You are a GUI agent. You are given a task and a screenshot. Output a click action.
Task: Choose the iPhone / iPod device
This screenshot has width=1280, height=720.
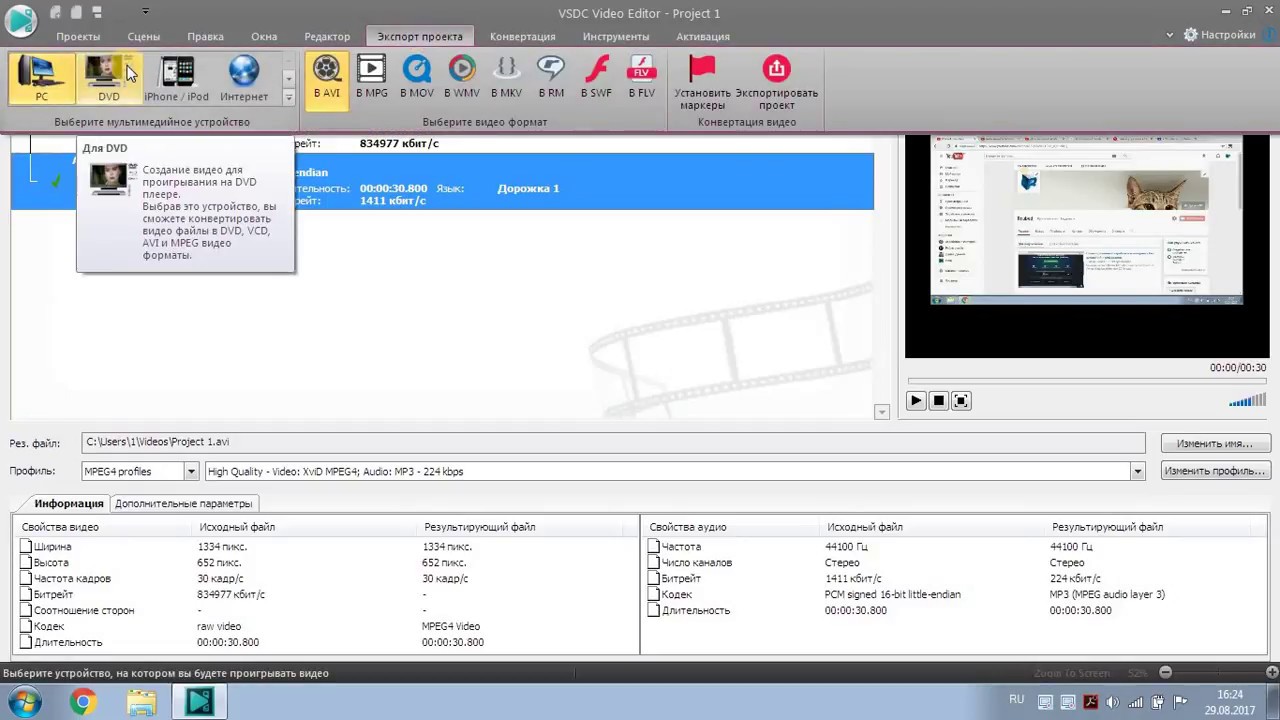[x=176, y=78]
